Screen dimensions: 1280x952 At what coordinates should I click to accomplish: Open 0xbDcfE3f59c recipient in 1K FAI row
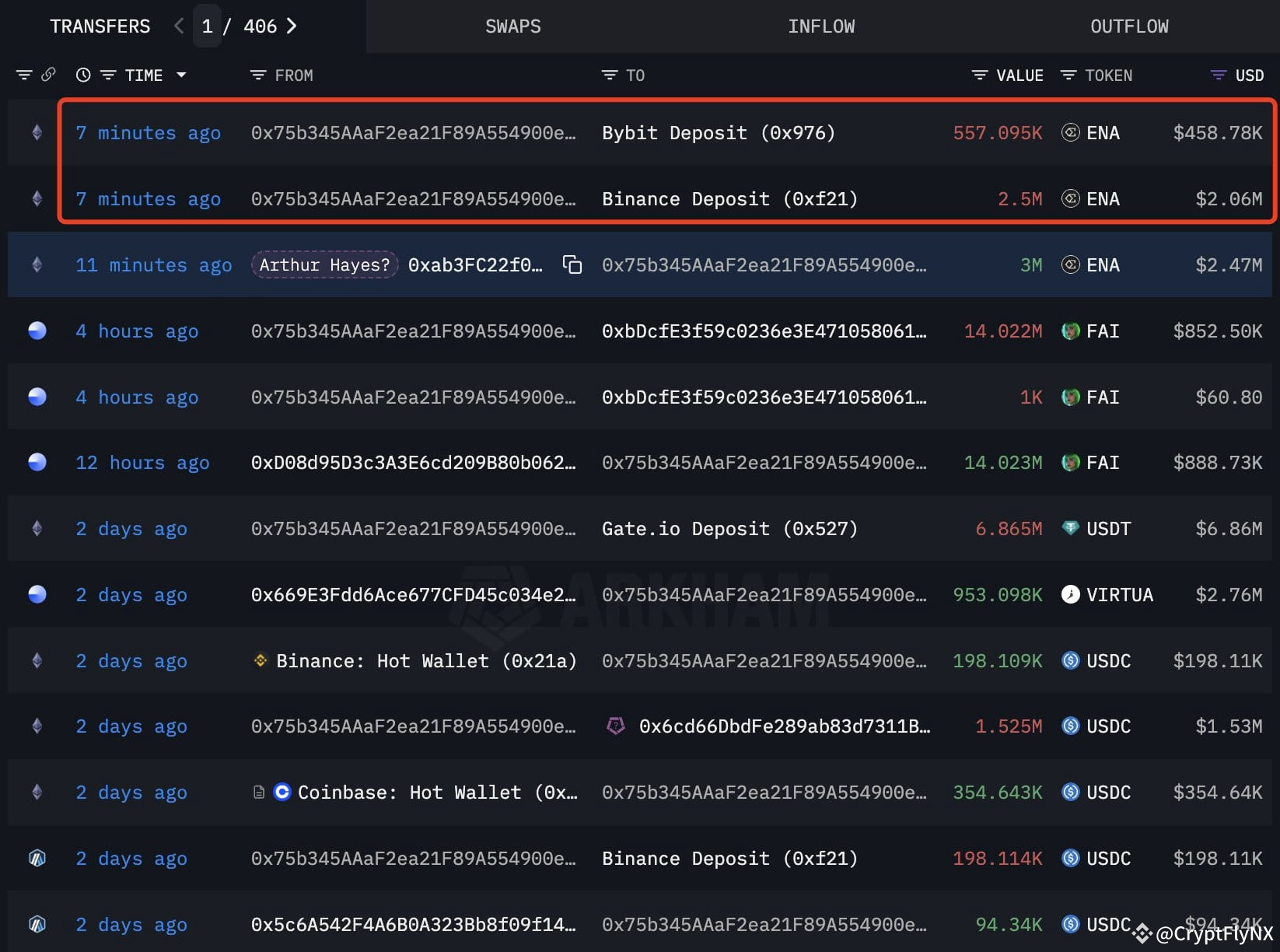click(764, 397)
